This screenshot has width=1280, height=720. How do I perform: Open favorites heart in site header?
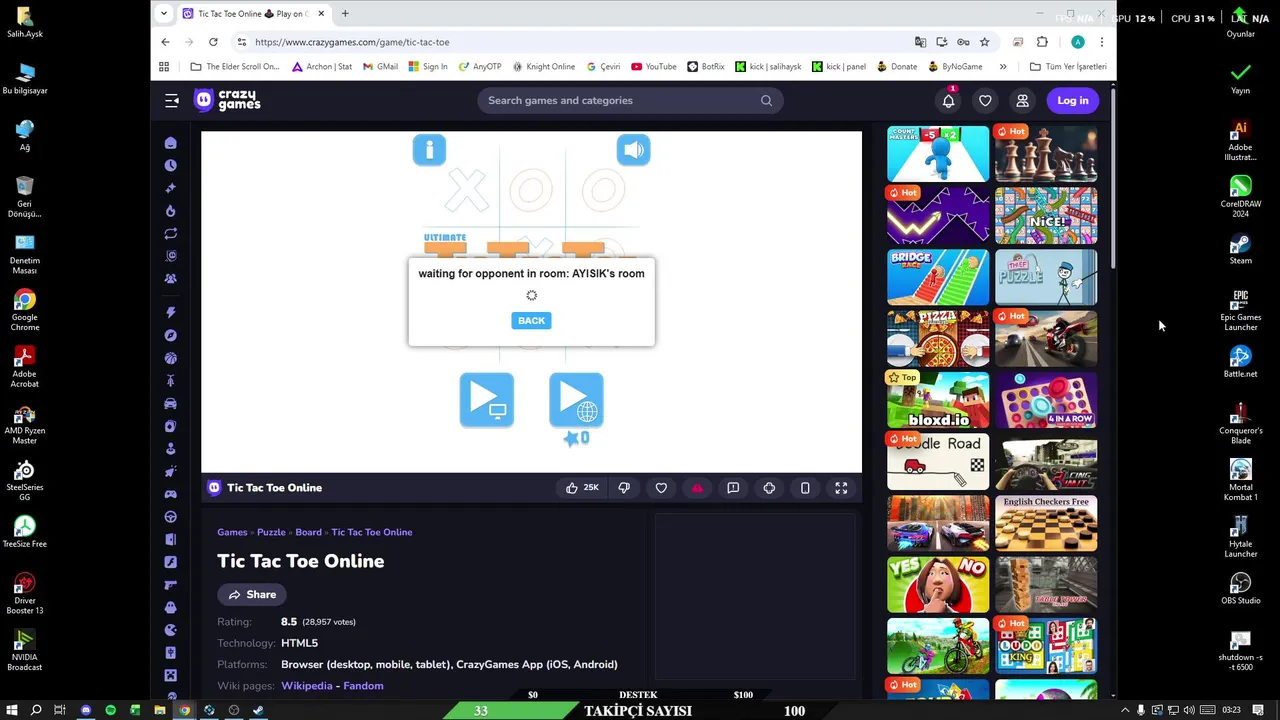tap(985, 100)
